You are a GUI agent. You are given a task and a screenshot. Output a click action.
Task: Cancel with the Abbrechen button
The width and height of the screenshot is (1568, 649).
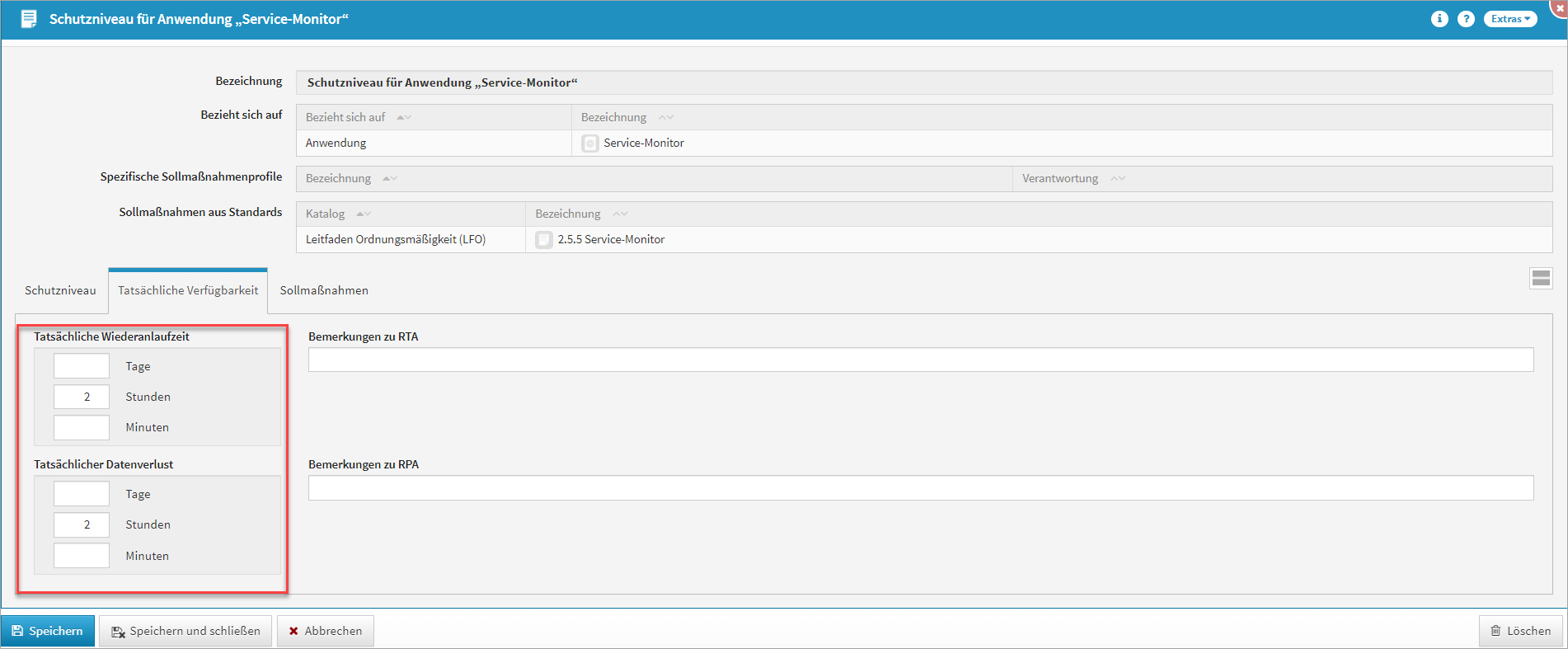pos(325,631)
